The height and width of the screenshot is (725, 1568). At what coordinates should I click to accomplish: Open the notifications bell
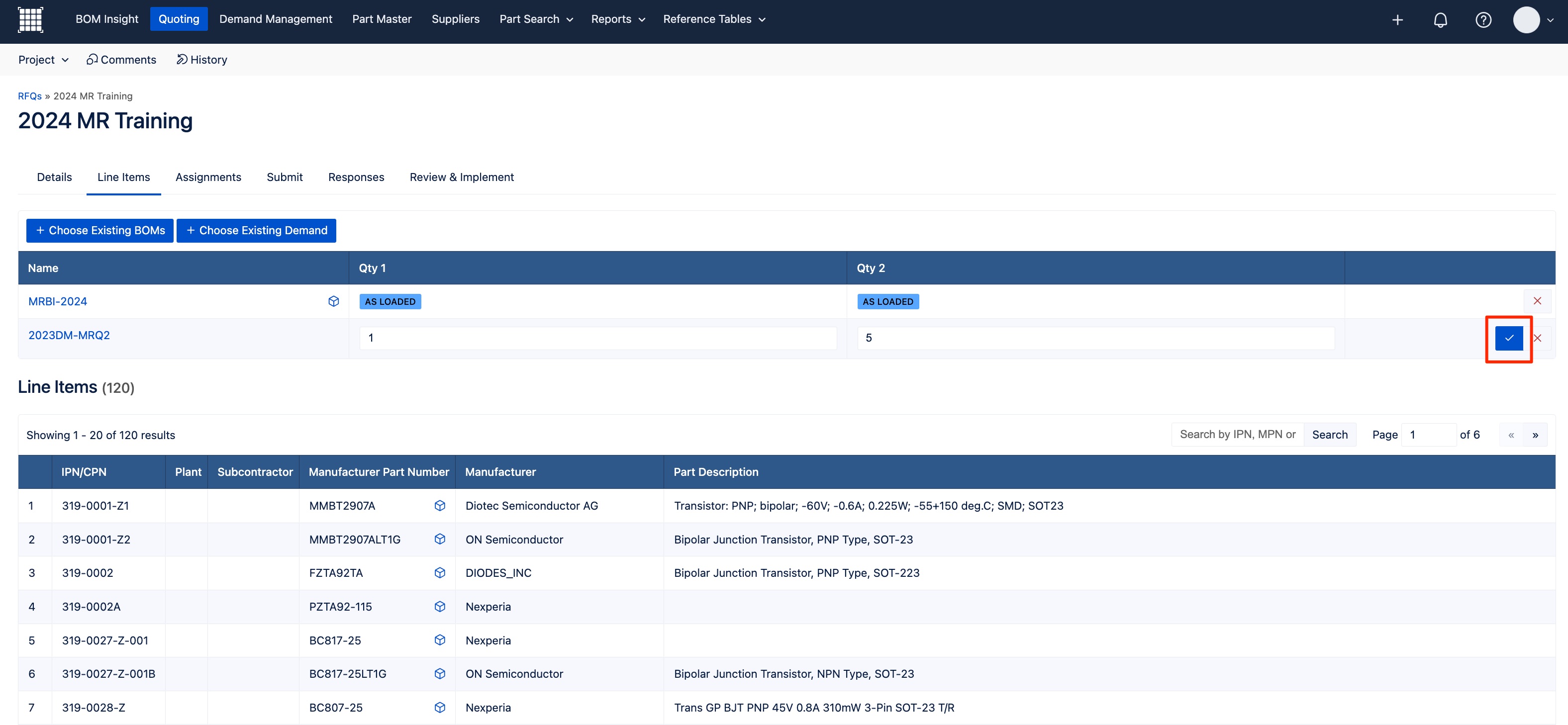(1440, 20)
